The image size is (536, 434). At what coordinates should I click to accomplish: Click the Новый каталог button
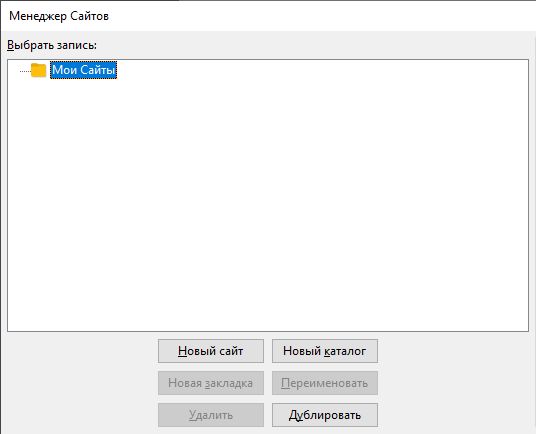[325, 351]
